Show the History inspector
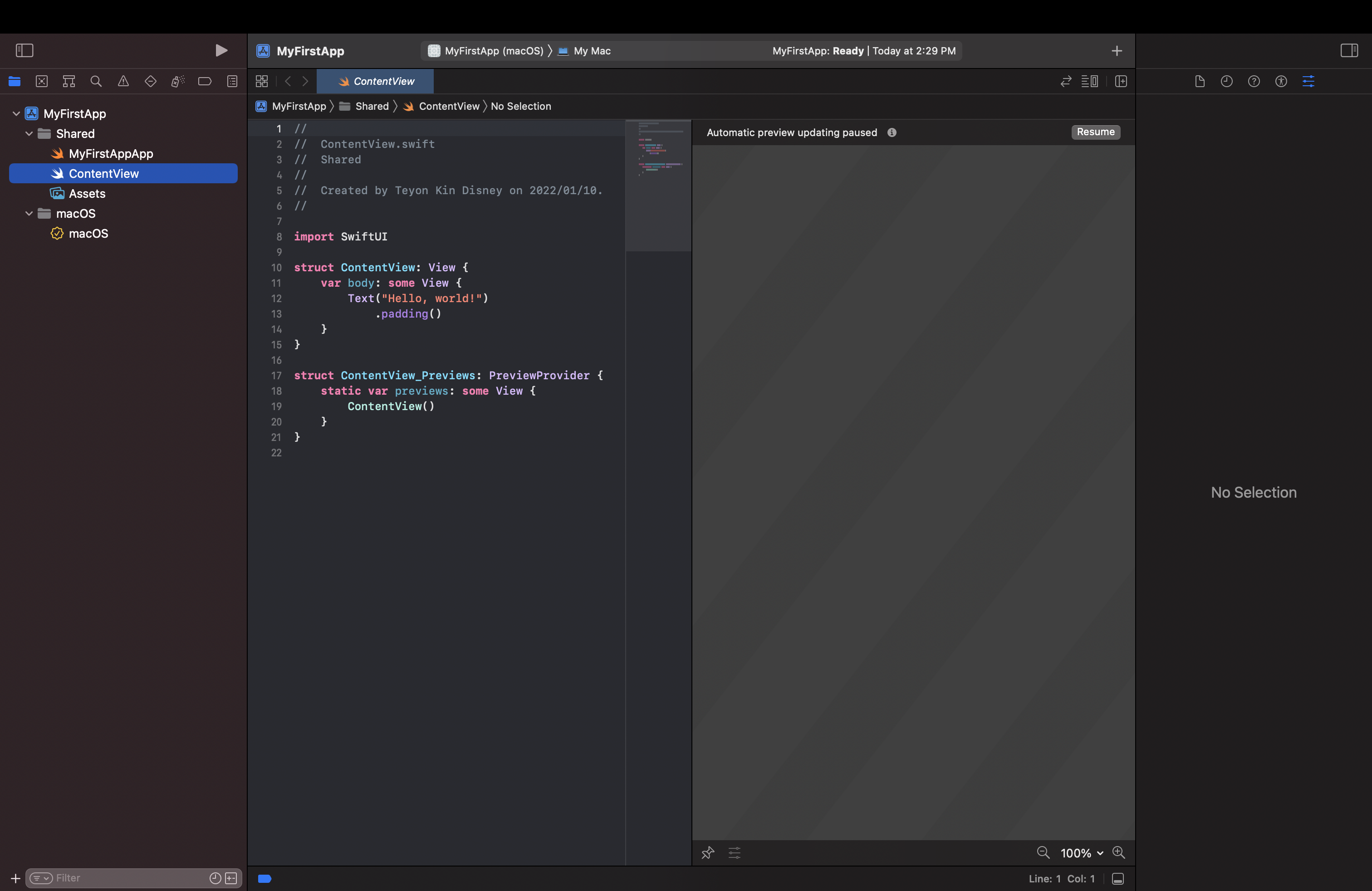Viewport: 1372px width, 891px height. point(1227,81)
